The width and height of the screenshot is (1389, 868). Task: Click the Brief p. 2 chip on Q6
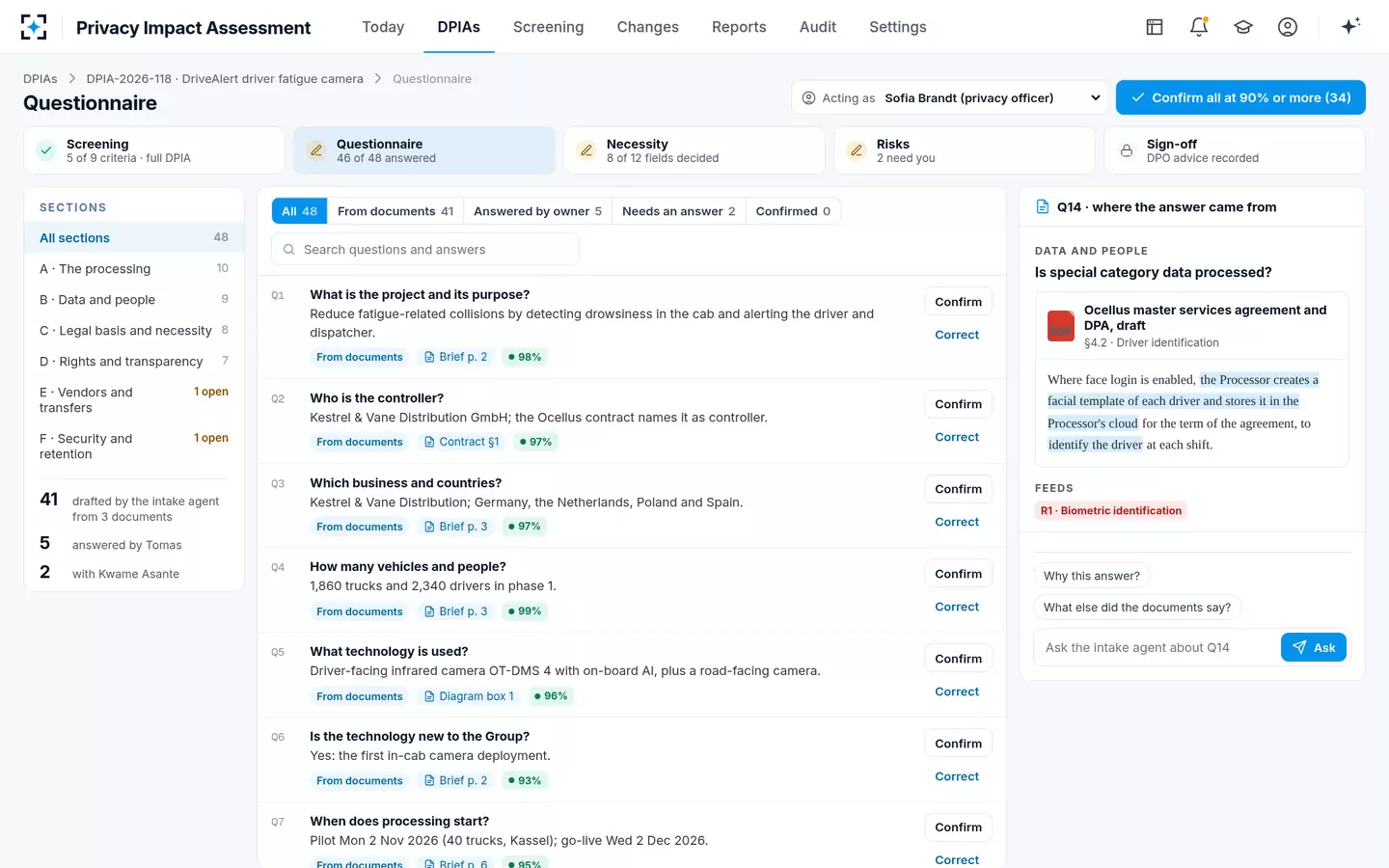click(456, 781)
